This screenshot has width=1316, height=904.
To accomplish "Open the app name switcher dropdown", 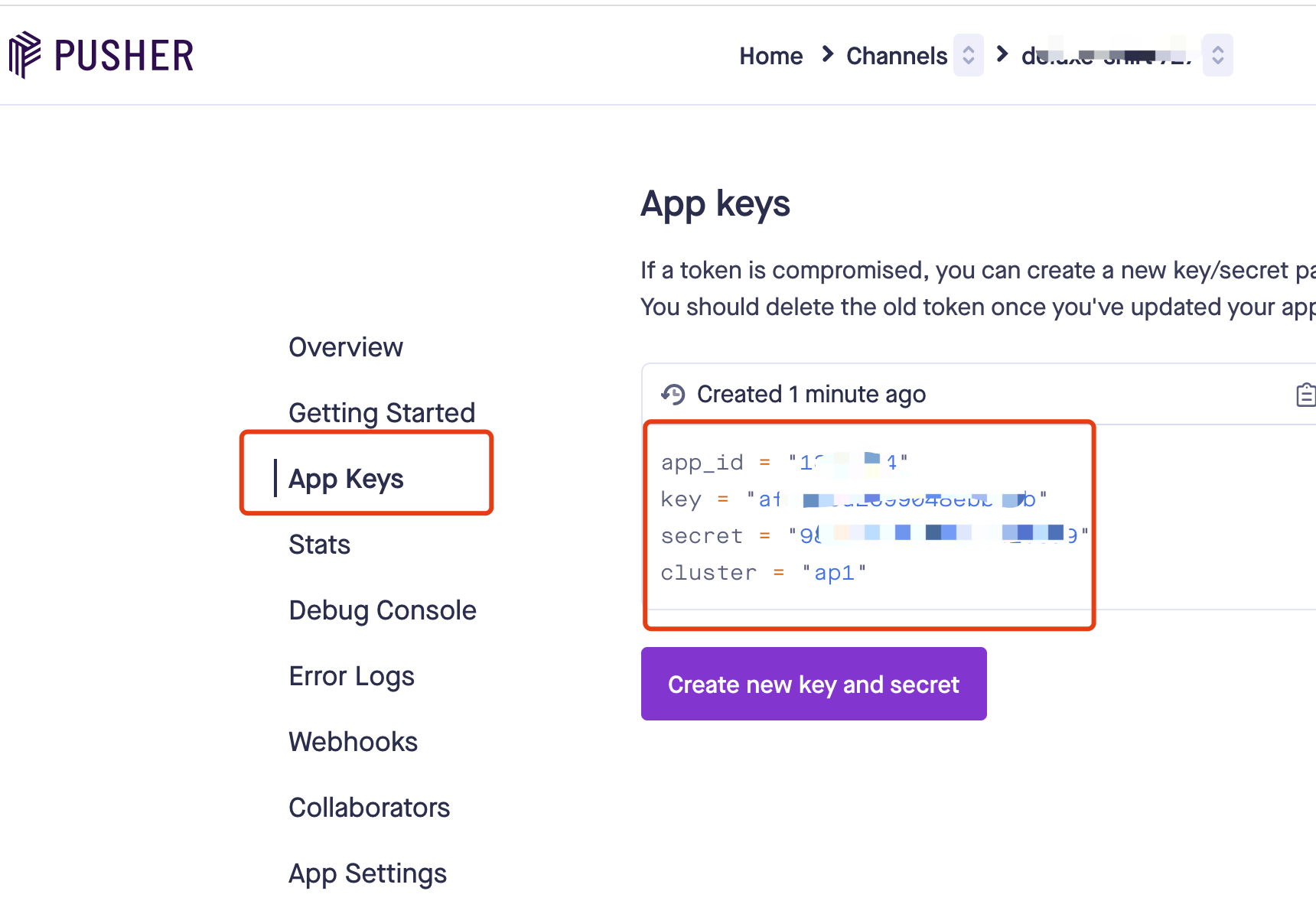I will (1217, 55).
